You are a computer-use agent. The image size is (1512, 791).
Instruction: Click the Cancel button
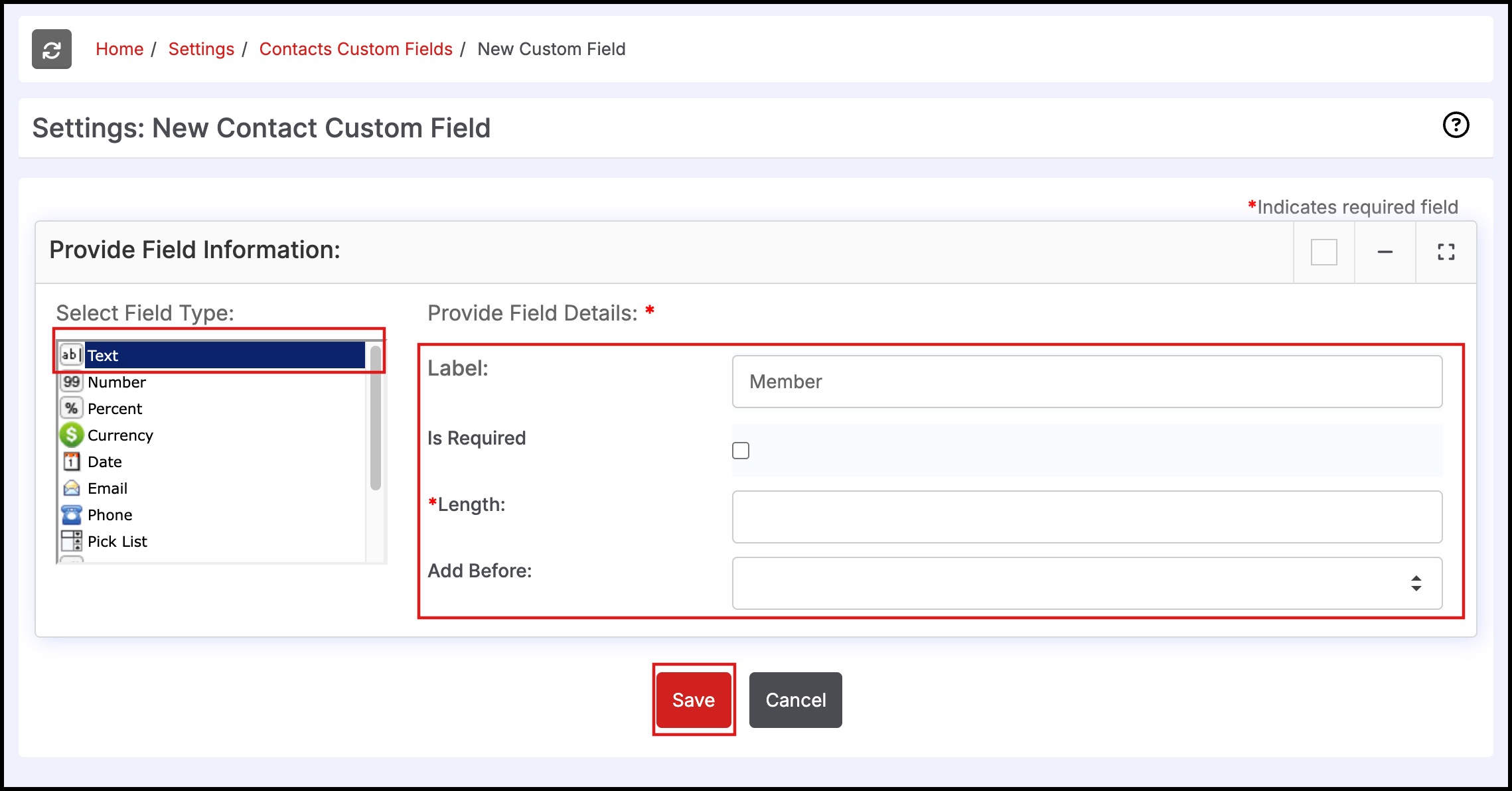795,700
